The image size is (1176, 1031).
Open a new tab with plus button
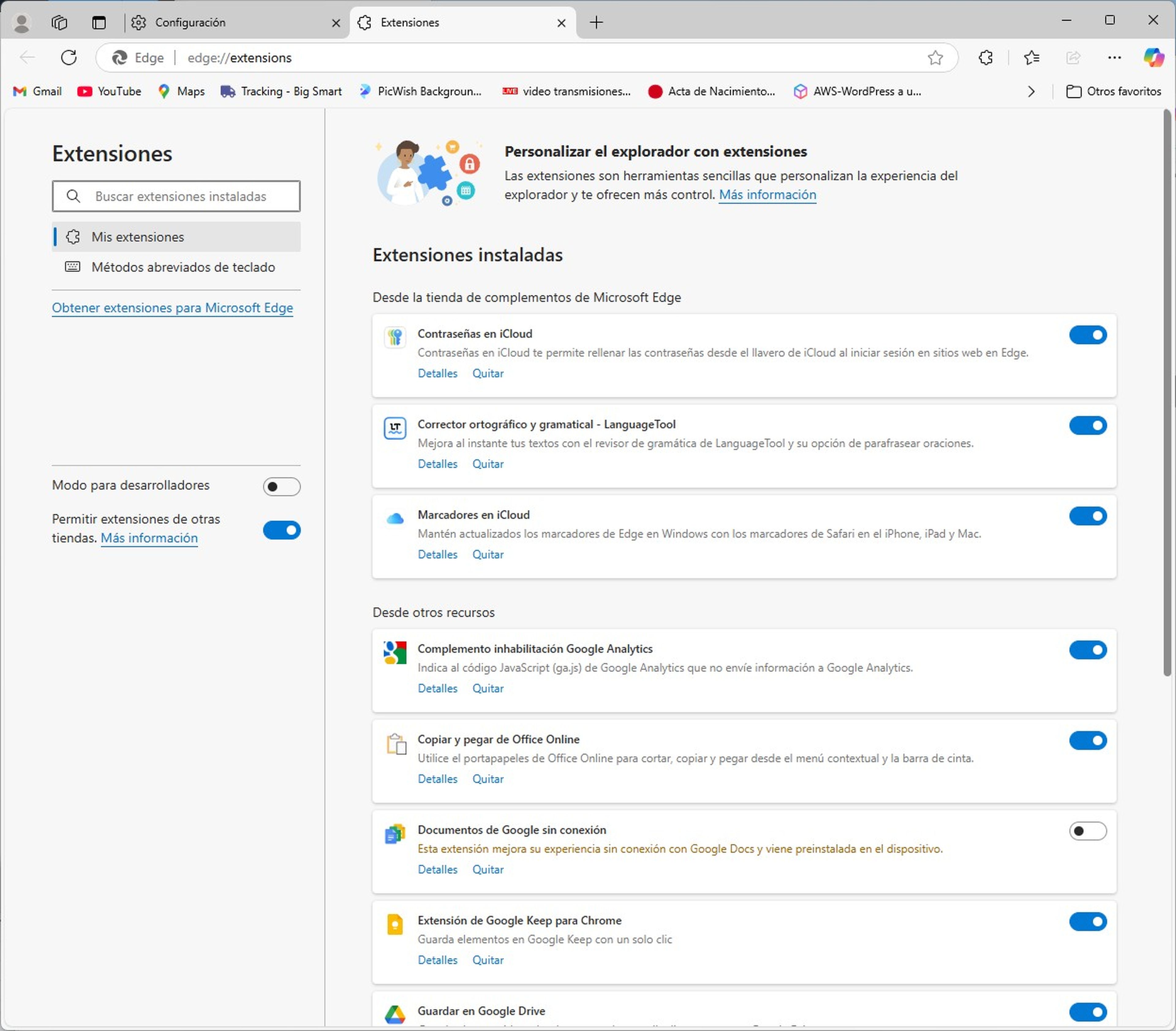point(596,22)
